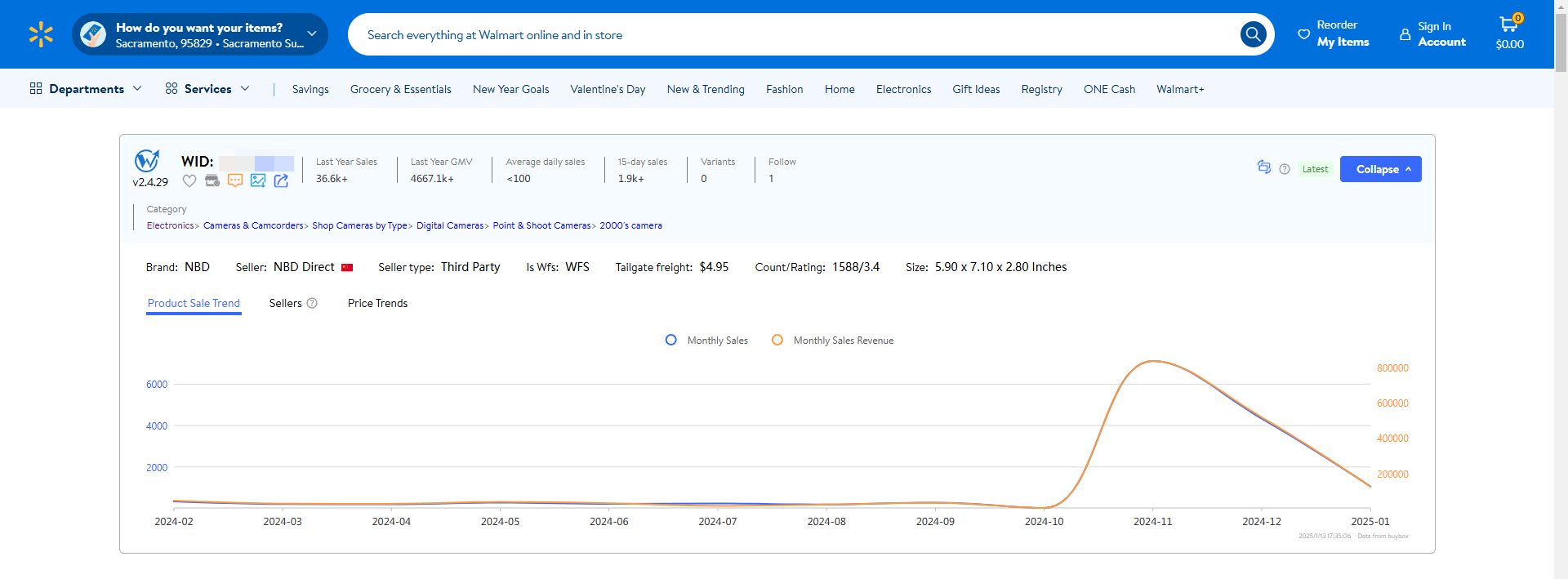Click the extension logo above v2.4.29
Image resolution: width=1568 pixels, height=579 pixels.
point(147,160)
